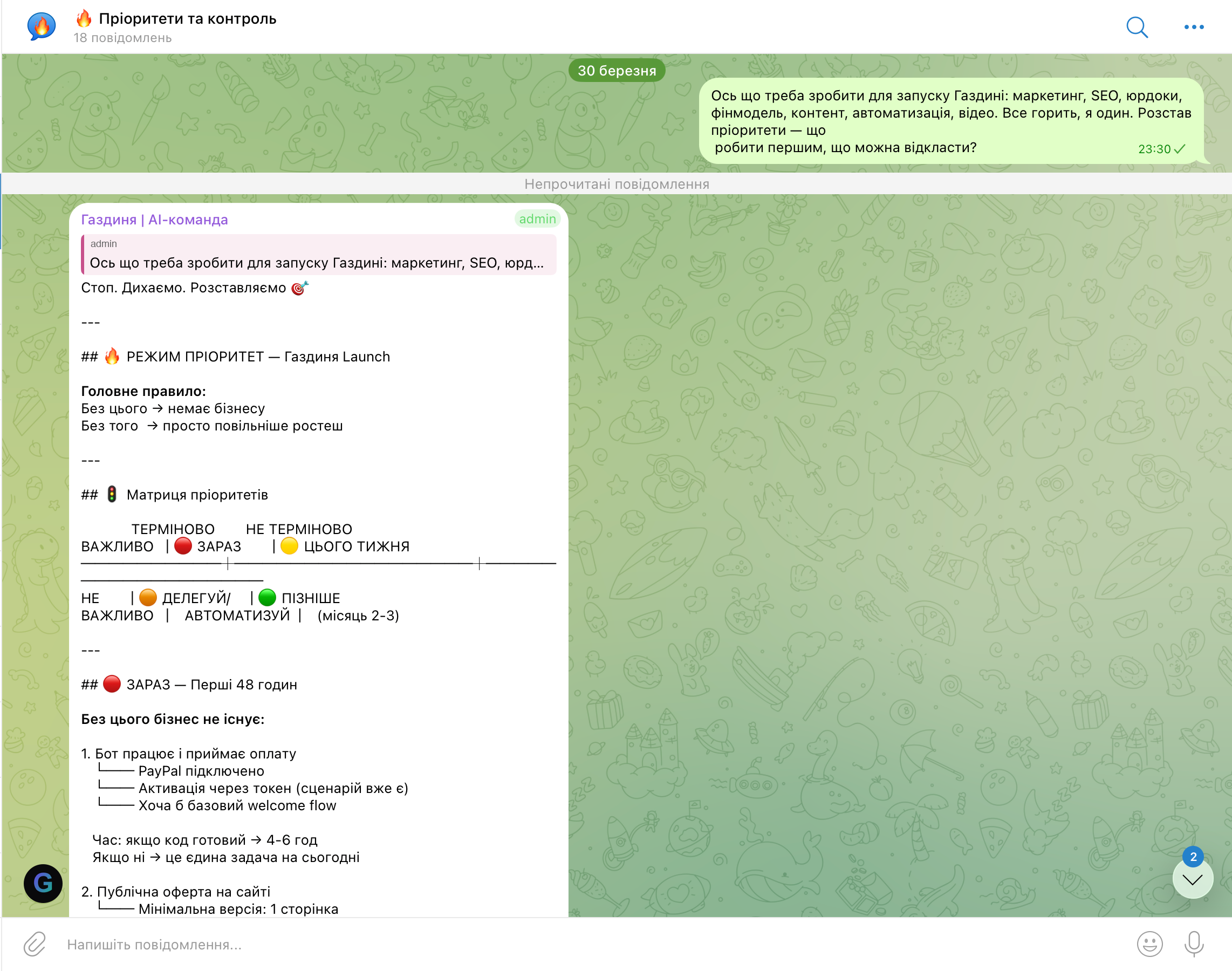The height and width of the screenshot is (971, 1232).
Task: Click the 30 березня date badge
Action: click(617, 71)
